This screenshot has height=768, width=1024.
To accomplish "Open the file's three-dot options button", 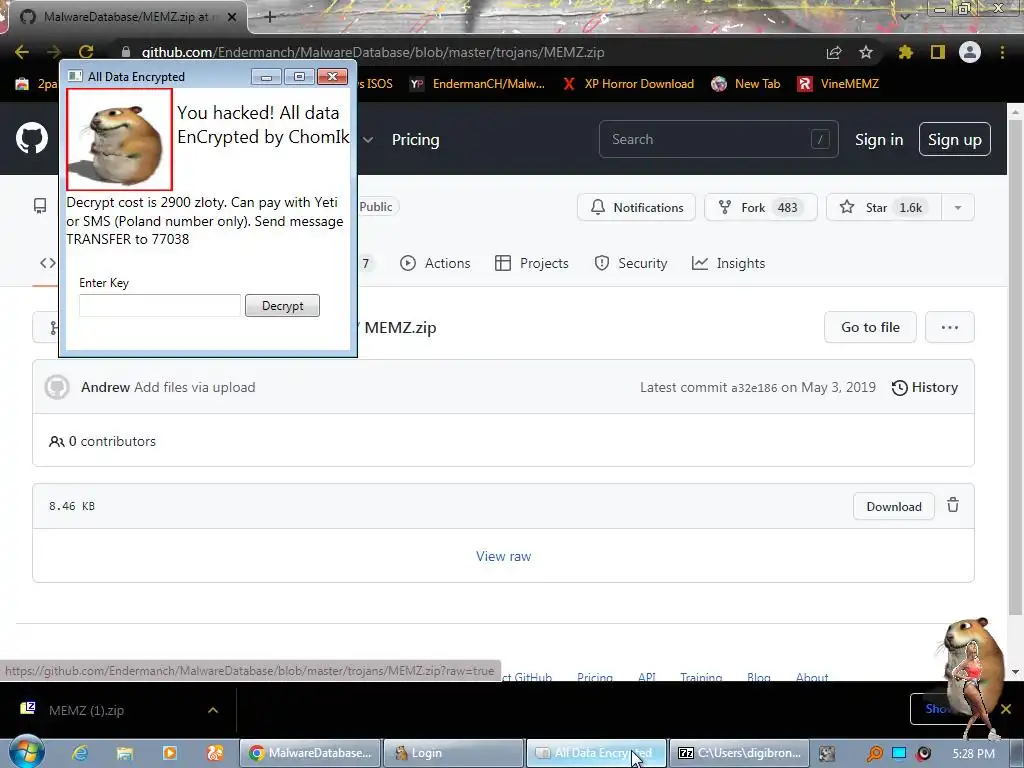I will click(x=950, y=327).
